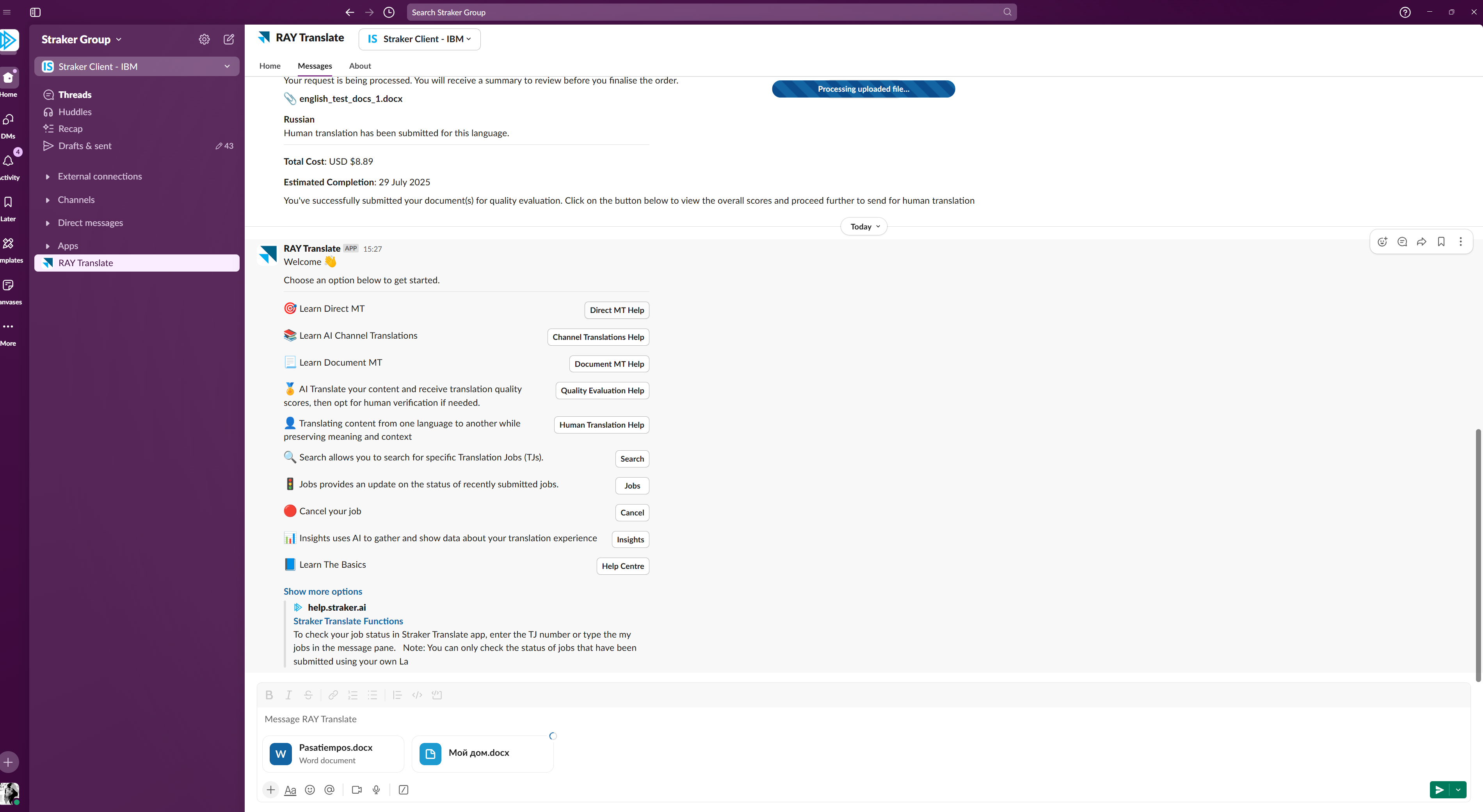The width and height of the screenshot is (1483, 812).
Task: Click the add reaction emoji icon
Action: [1382, 242]
